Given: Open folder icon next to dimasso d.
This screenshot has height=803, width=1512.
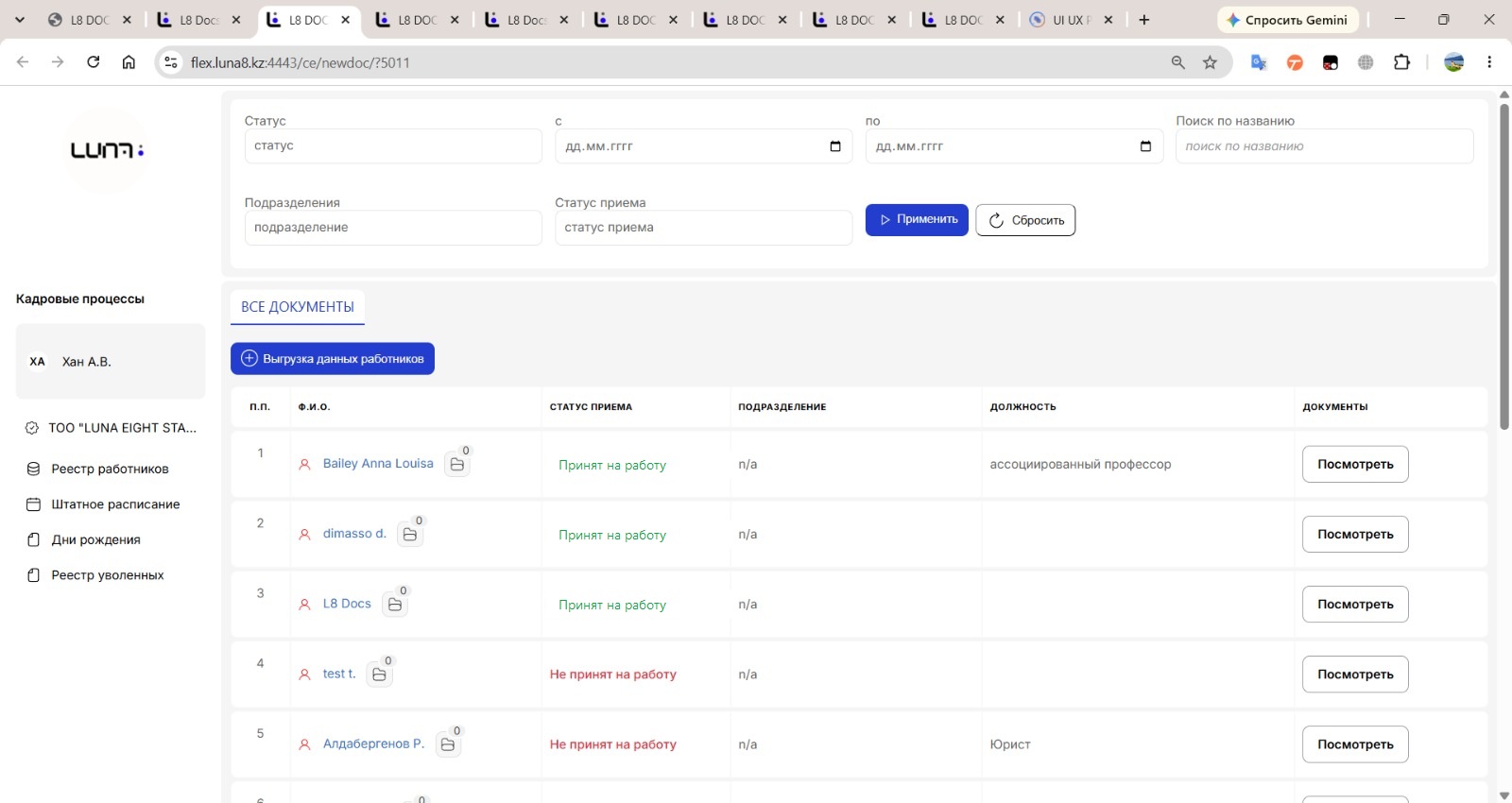Looking at the screenshot, I should tap(410, 534).
